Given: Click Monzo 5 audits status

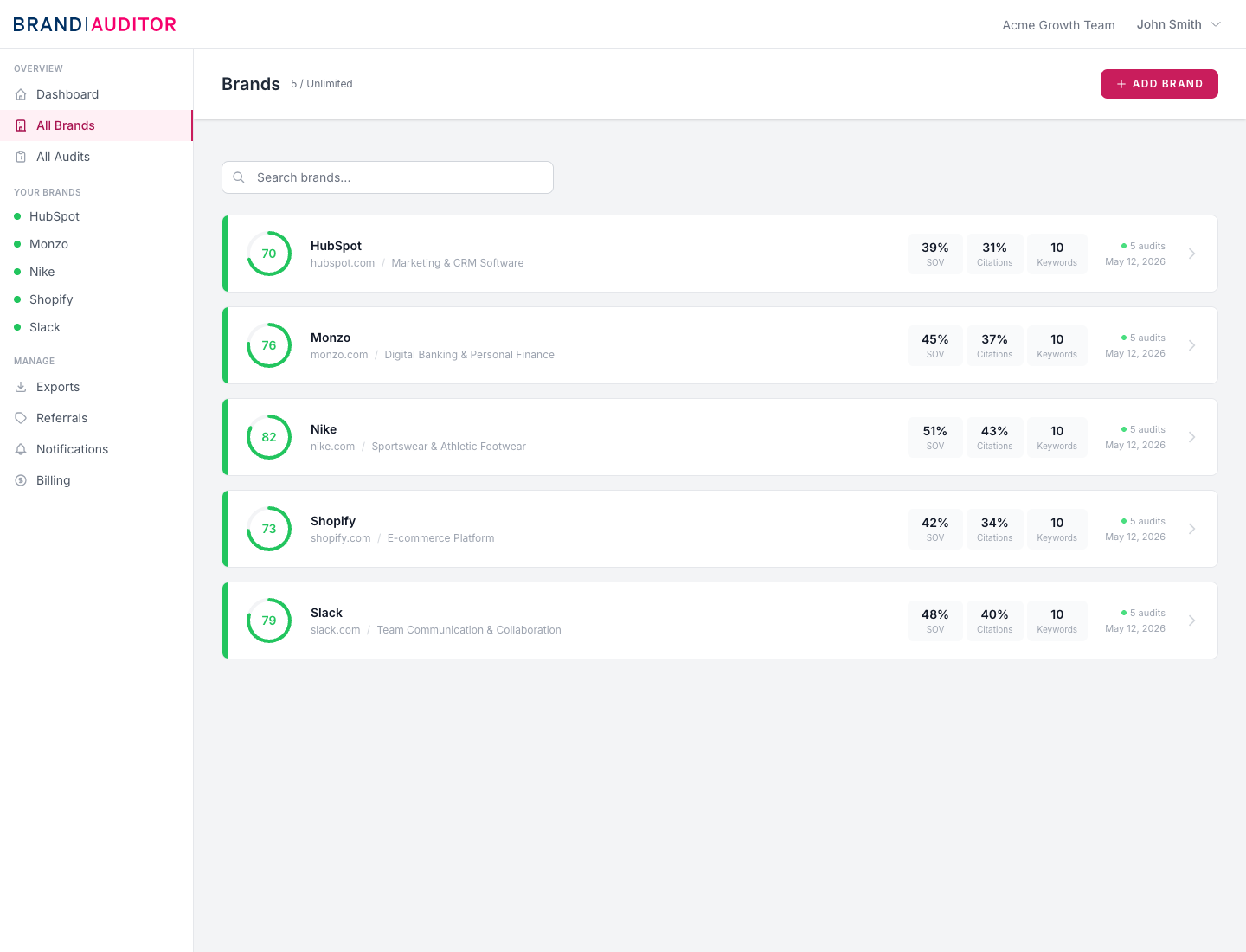Looking at the screenshot, I should (1143, 338).
